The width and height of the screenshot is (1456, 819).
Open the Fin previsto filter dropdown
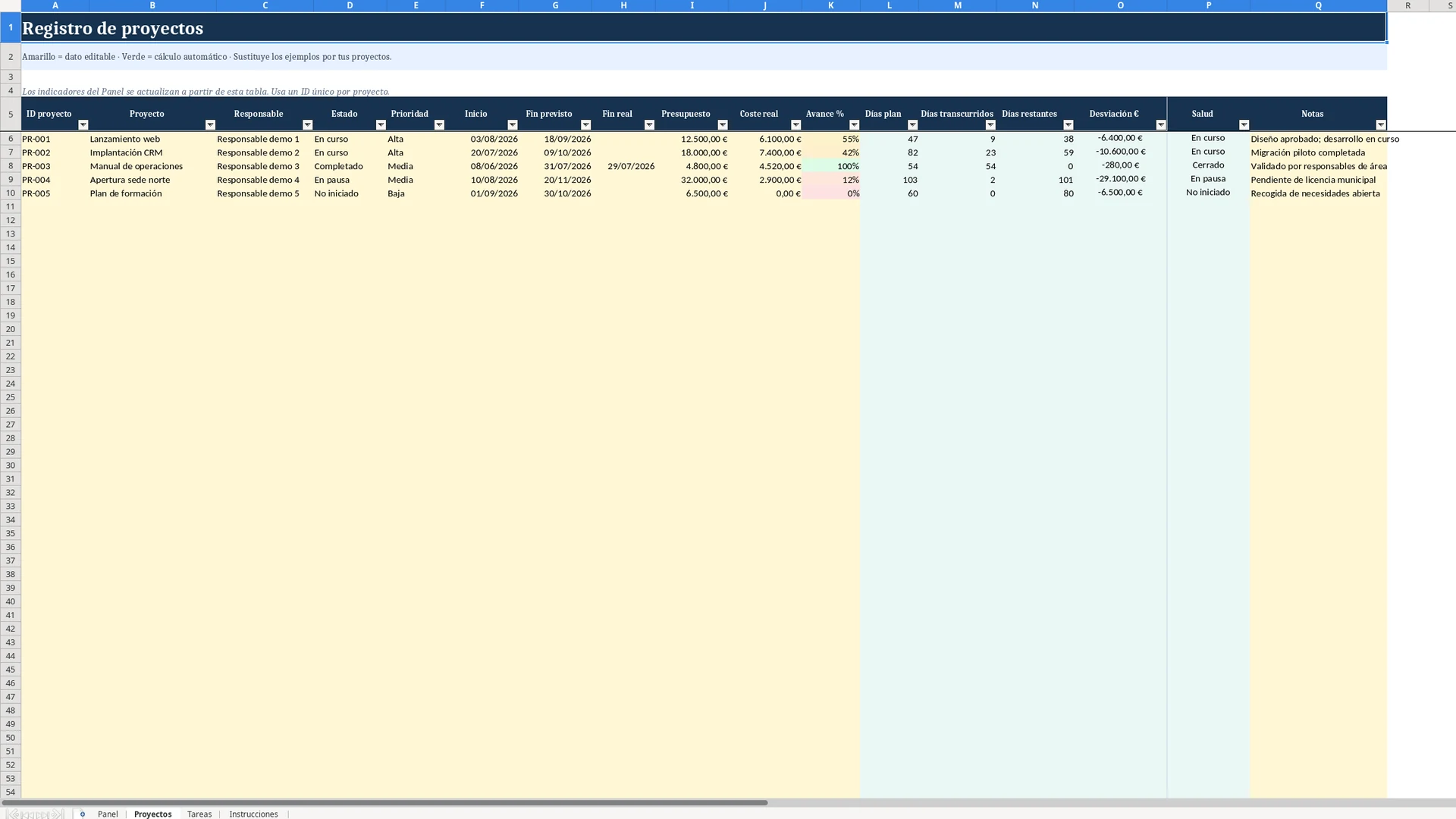pos(585,125)
